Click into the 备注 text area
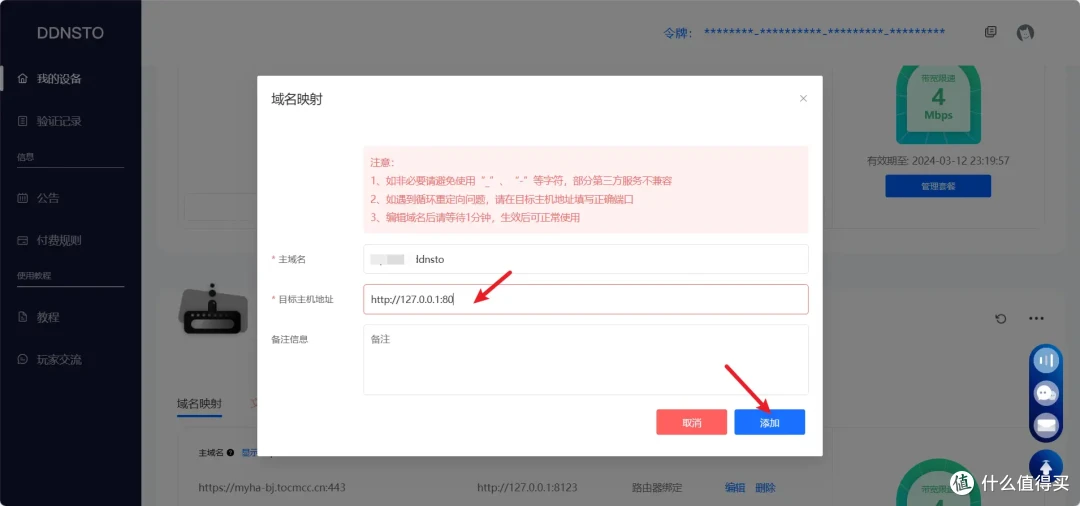The height and width of the screenshot is (506, 1080). pyautogui.click(x=585, y=360)
